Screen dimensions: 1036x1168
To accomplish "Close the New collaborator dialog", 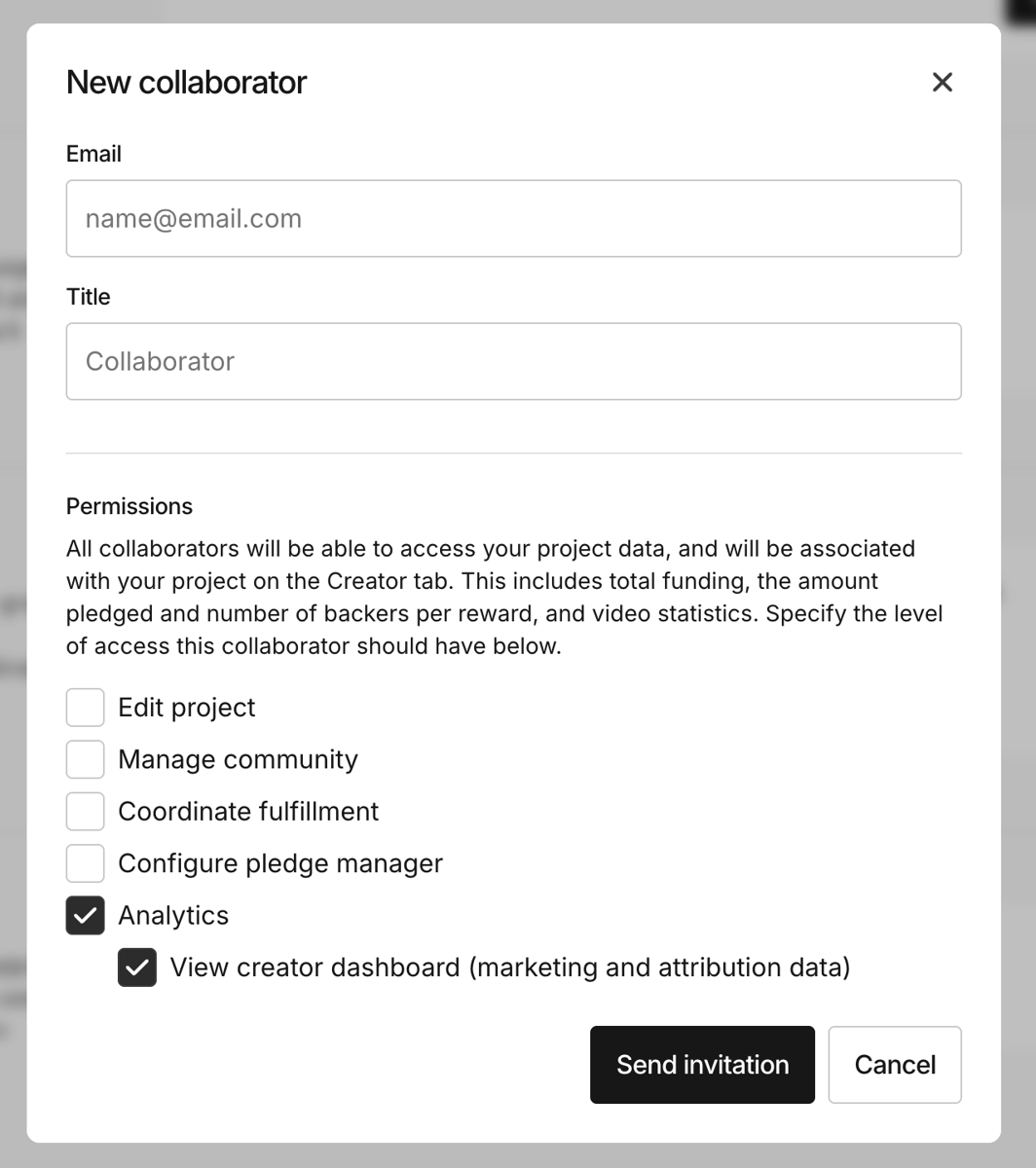I will pos(942,83).
